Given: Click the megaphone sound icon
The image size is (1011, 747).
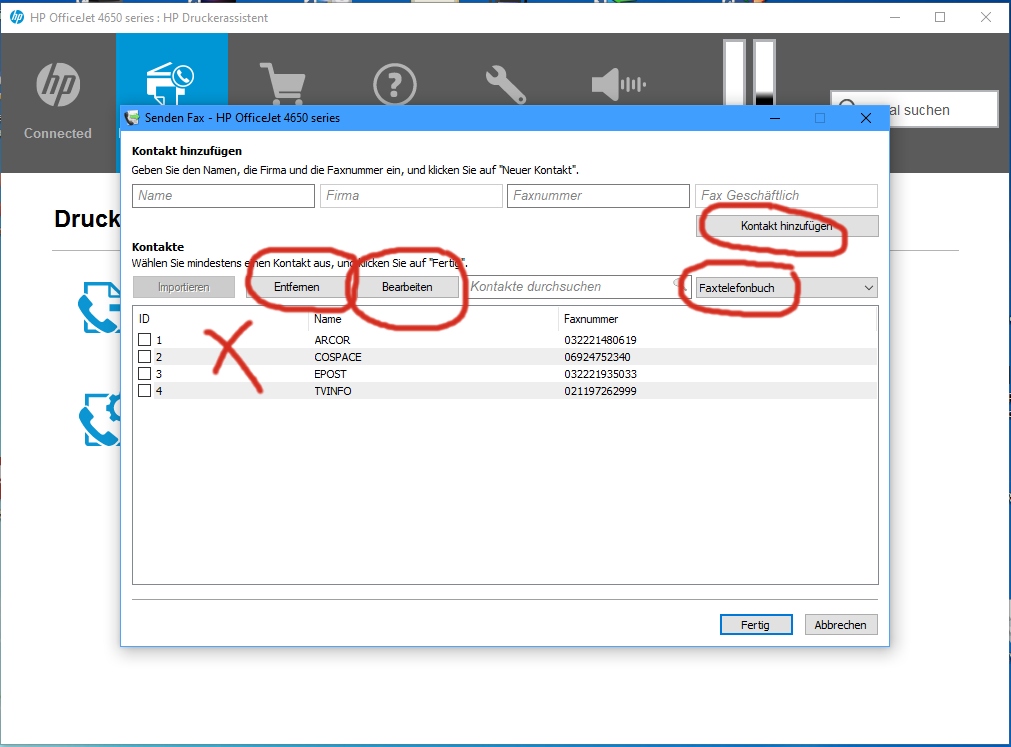Looking at the screenshot, I should (x=618, y=84).
